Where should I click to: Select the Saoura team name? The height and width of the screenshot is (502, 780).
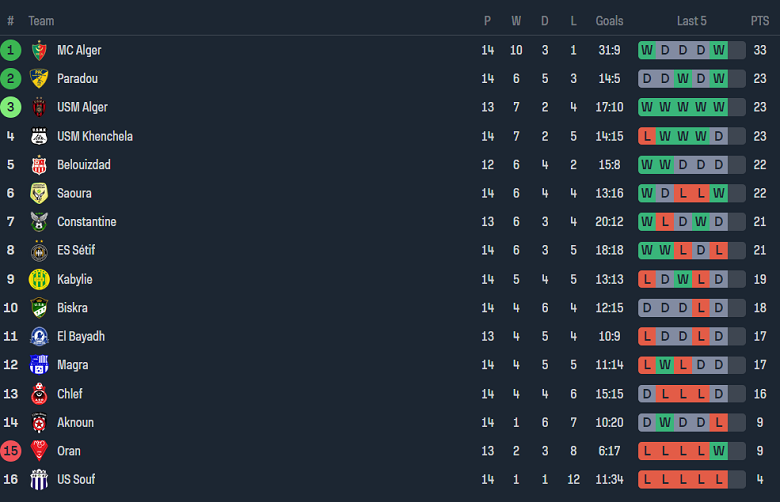pyautogui.click(x=74, y=193)
